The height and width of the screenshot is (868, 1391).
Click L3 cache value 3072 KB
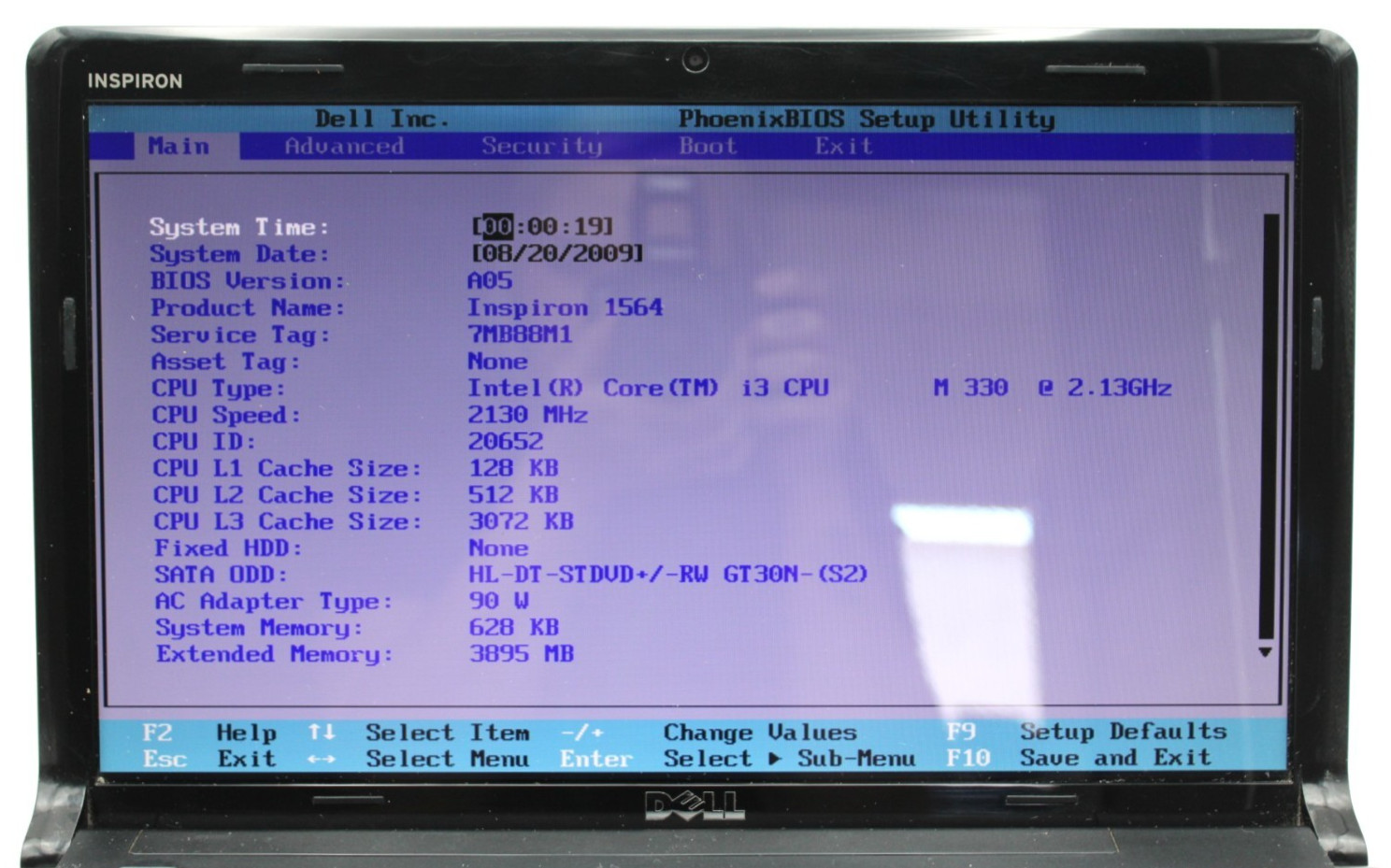point(521,521)
